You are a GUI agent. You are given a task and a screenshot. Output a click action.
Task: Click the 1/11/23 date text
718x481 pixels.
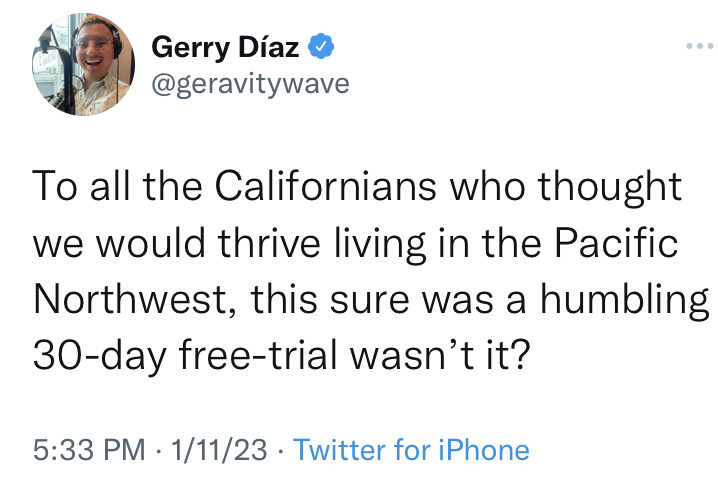point(217,450)
